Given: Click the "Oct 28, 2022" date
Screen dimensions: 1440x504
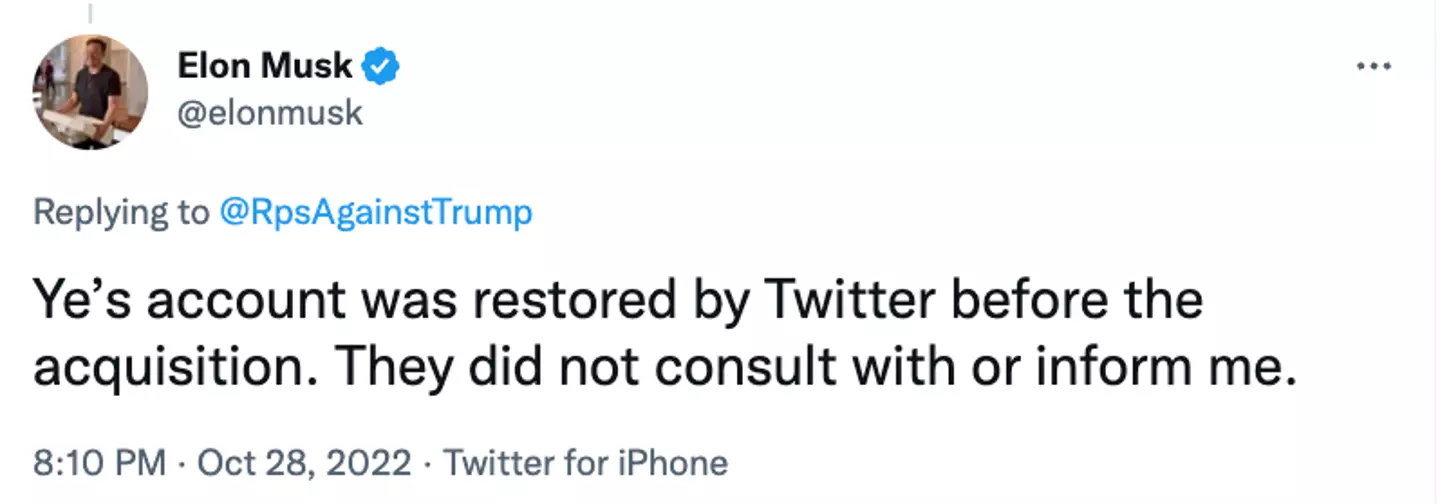Looking at the screenshot, I should [304, 463].
